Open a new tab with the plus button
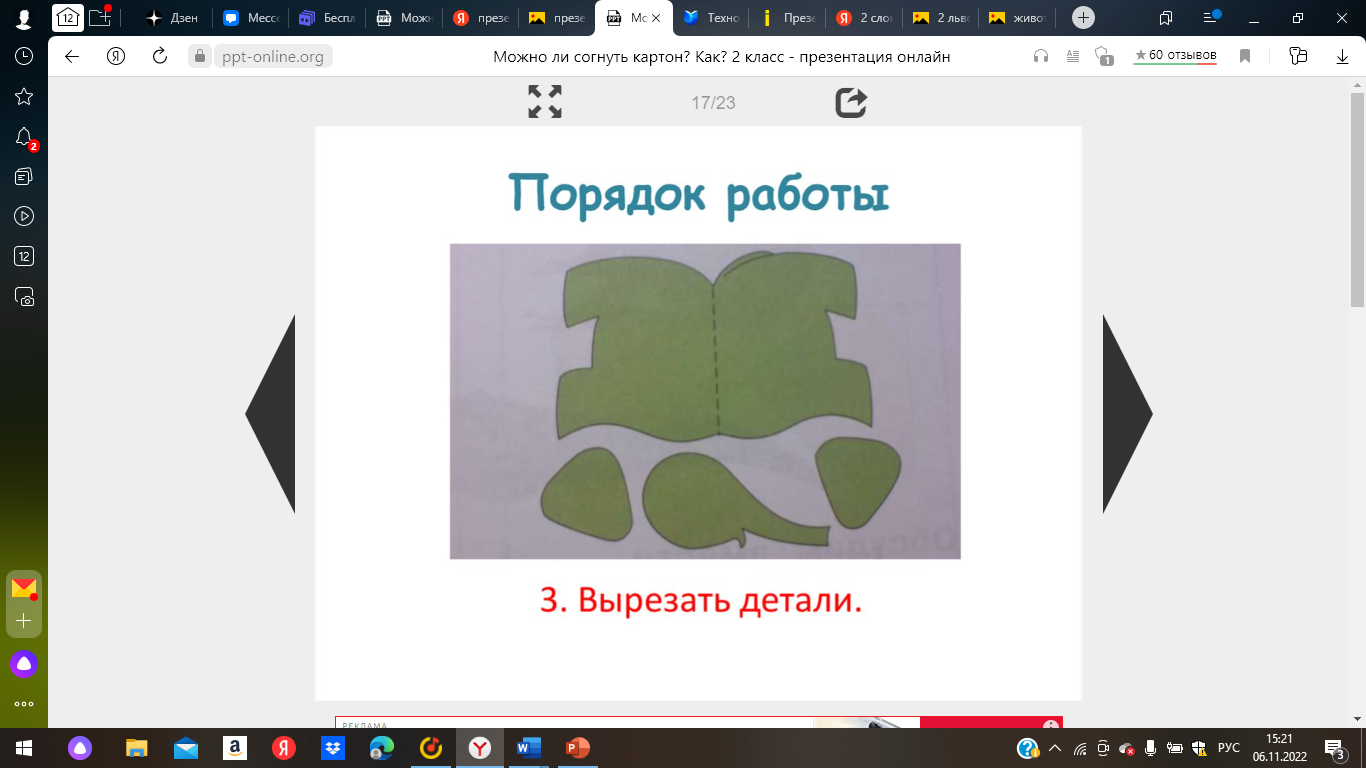Image resolution: width=1366 pixels, height=768 pixels. pyautogui.click(x=1083, y=18)
